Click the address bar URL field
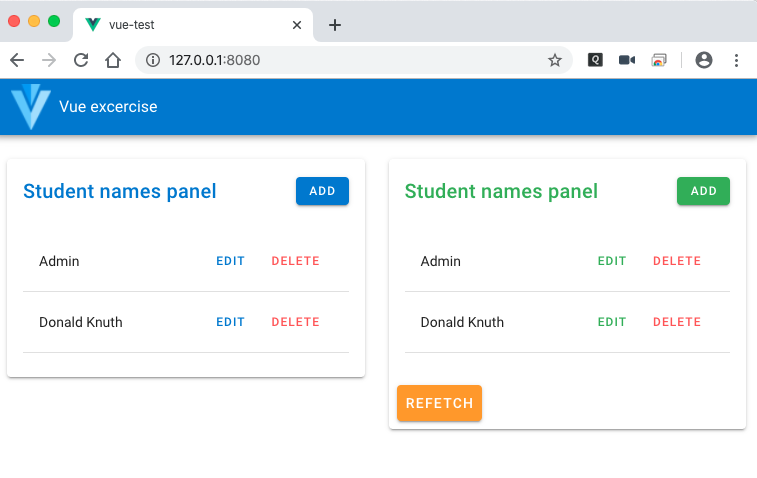This screenshot has width=757, height=478. coord(350,60)
